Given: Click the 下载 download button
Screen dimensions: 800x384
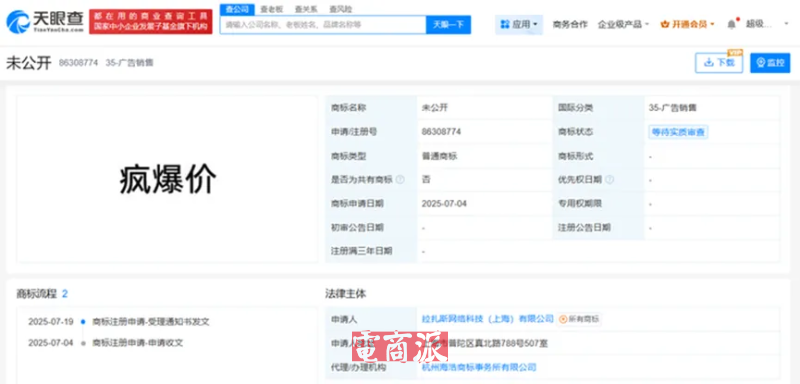Looking at the screenshot, I should [x=719, y=63].
